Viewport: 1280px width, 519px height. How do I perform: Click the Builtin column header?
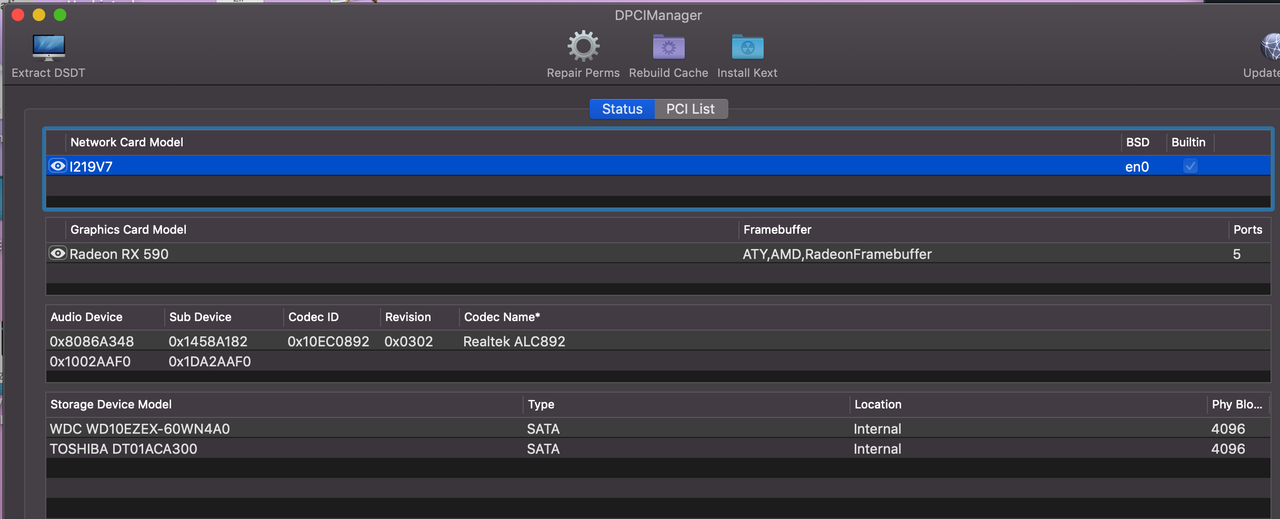point(1188,142)
